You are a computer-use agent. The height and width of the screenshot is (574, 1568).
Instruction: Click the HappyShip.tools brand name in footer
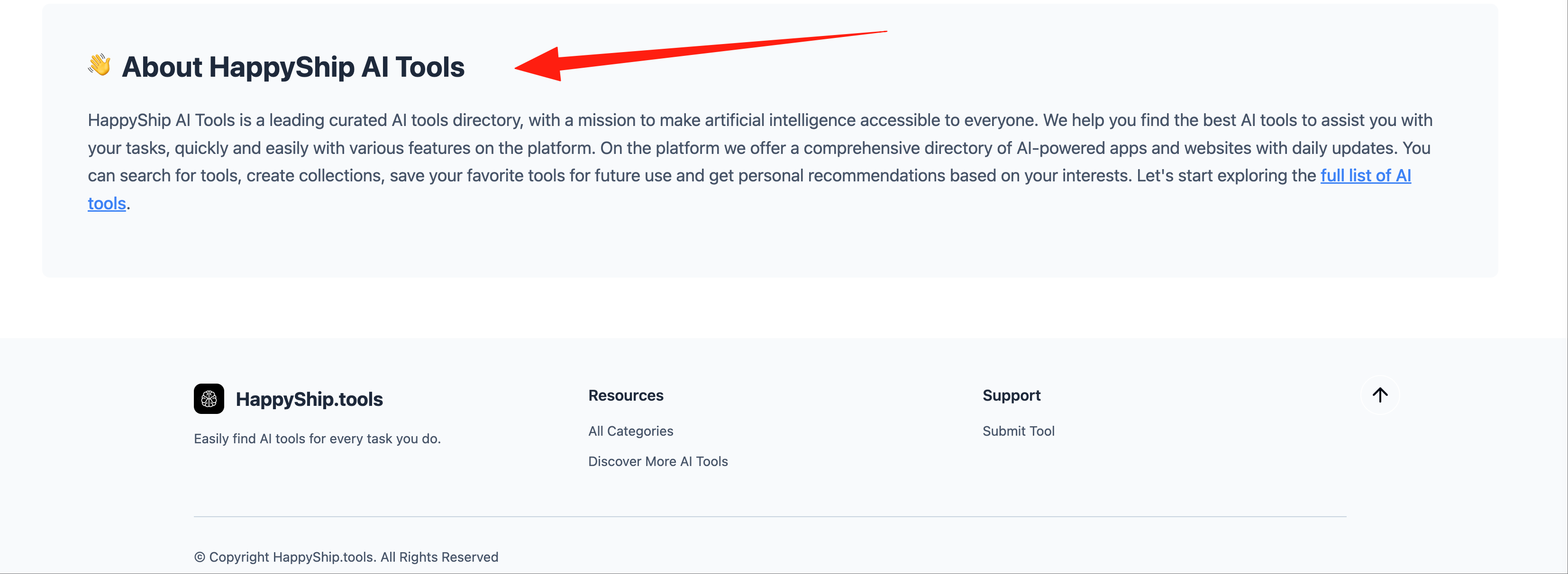(x=309, y=400)
